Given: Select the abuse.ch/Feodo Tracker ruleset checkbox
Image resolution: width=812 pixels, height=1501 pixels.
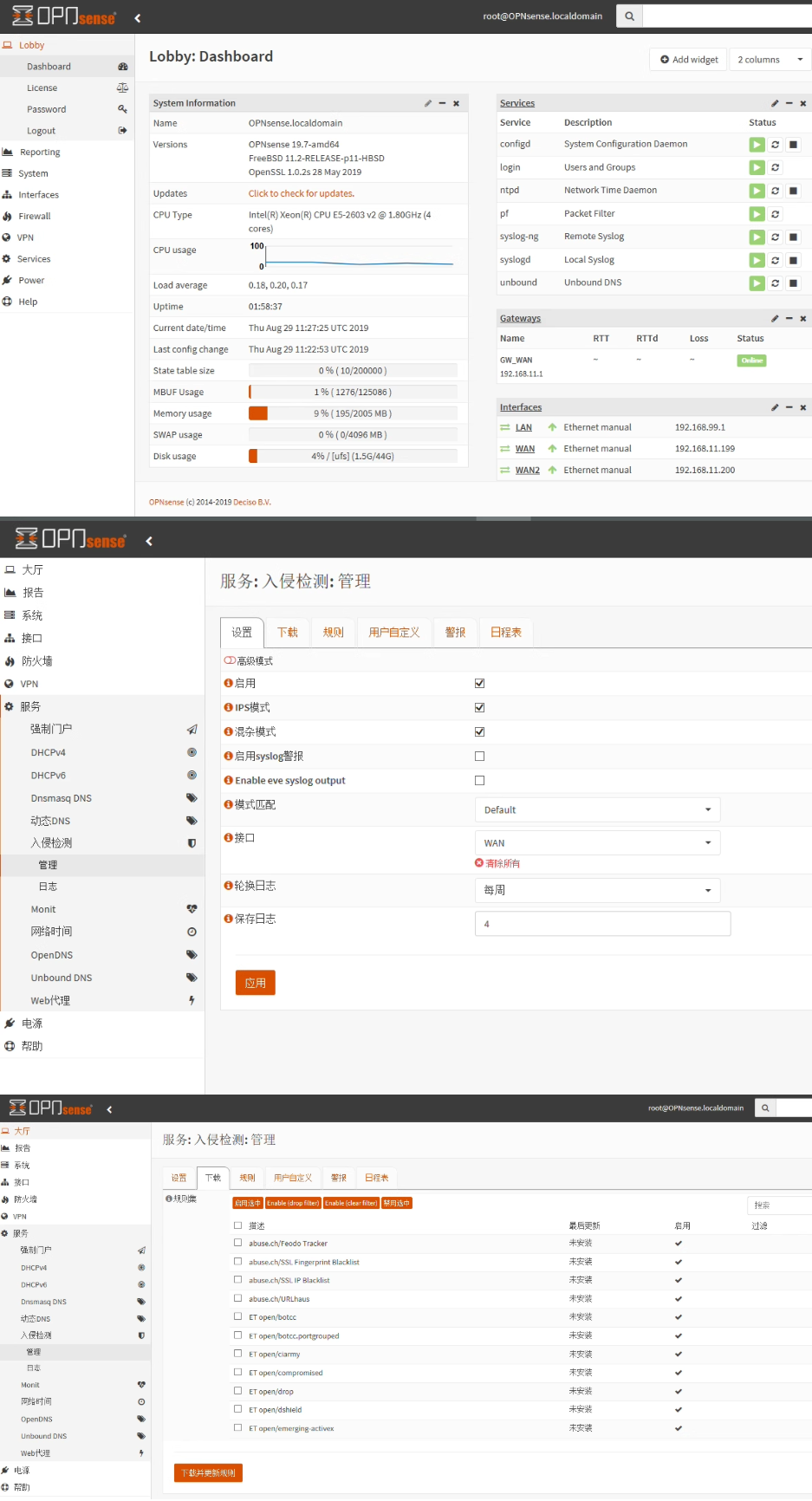Looking at the screenshot, I should point(237,1243).
